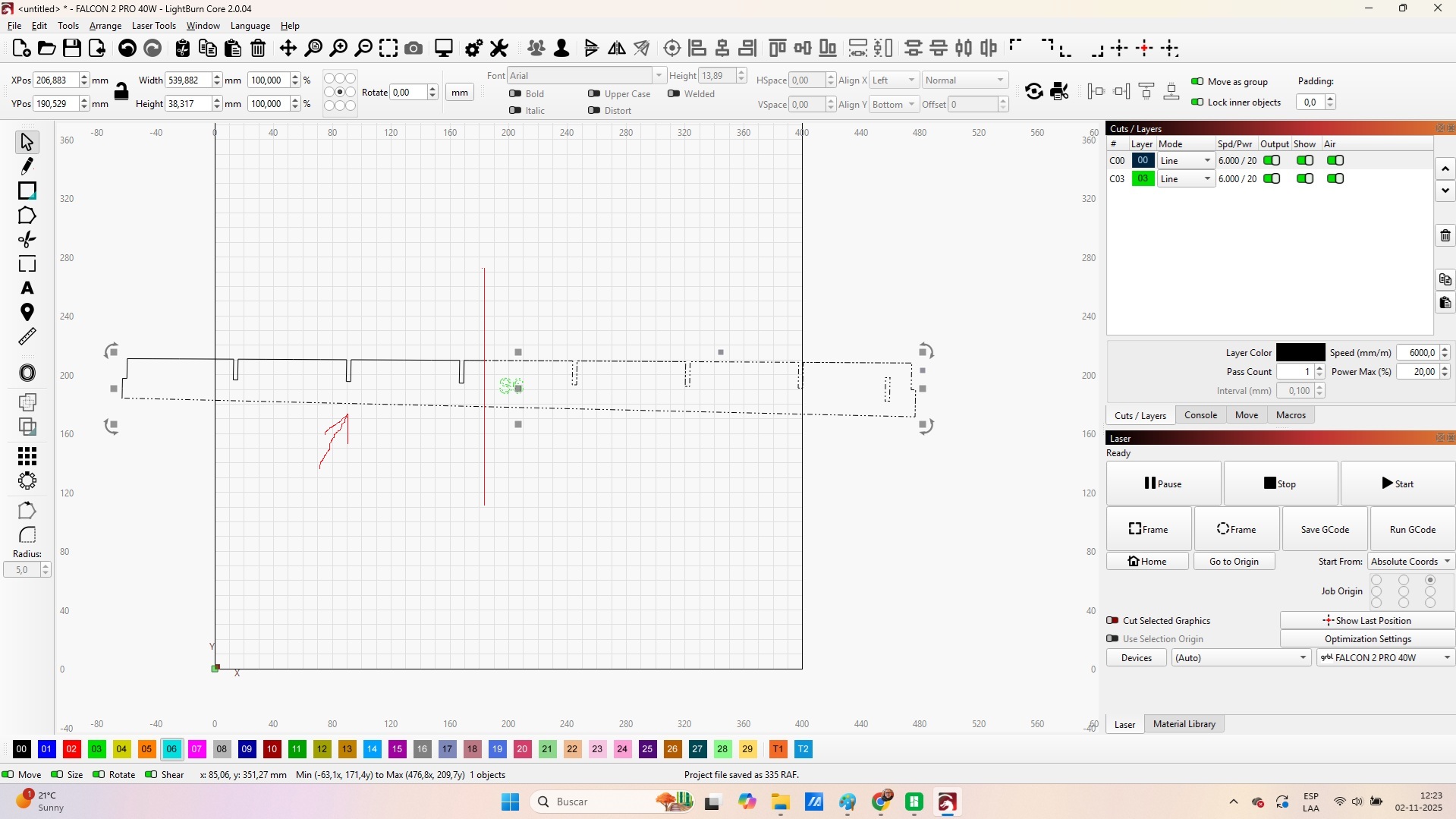Open the Mode dropdown for layer C03
Viewport: 1456px width, 819px height.
1186,179
